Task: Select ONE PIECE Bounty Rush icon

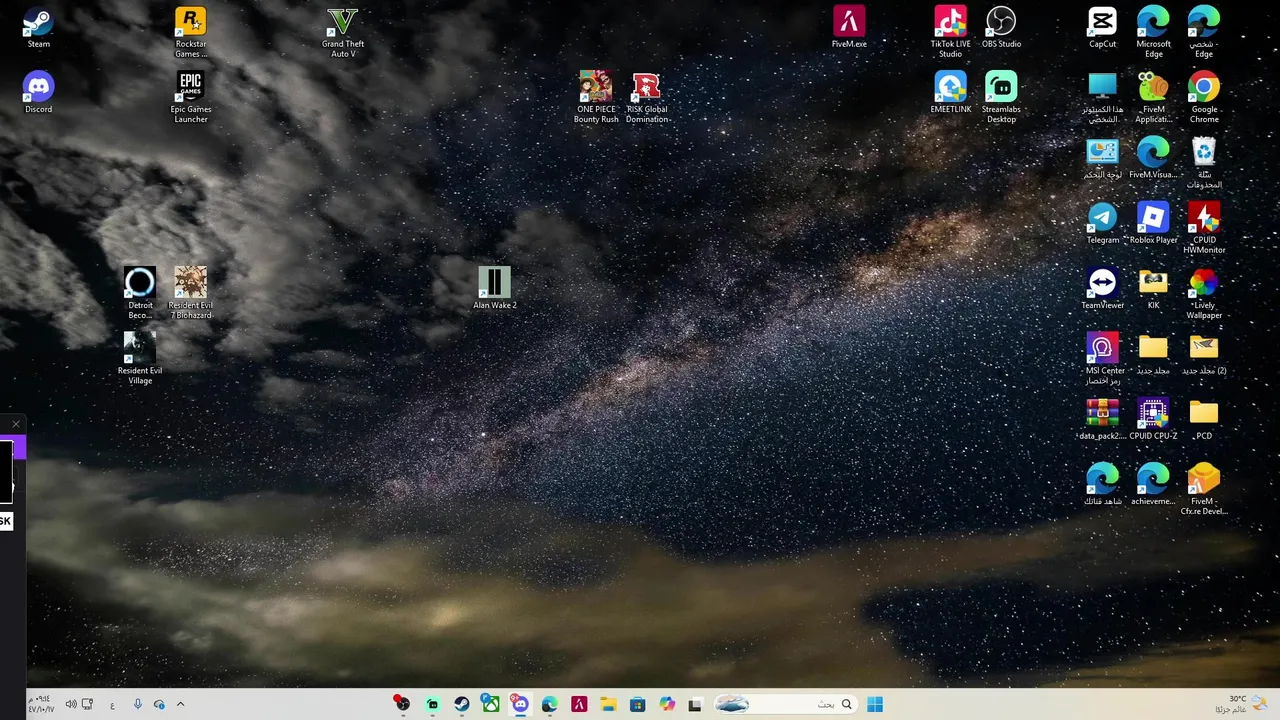Action: coord(596,98)
